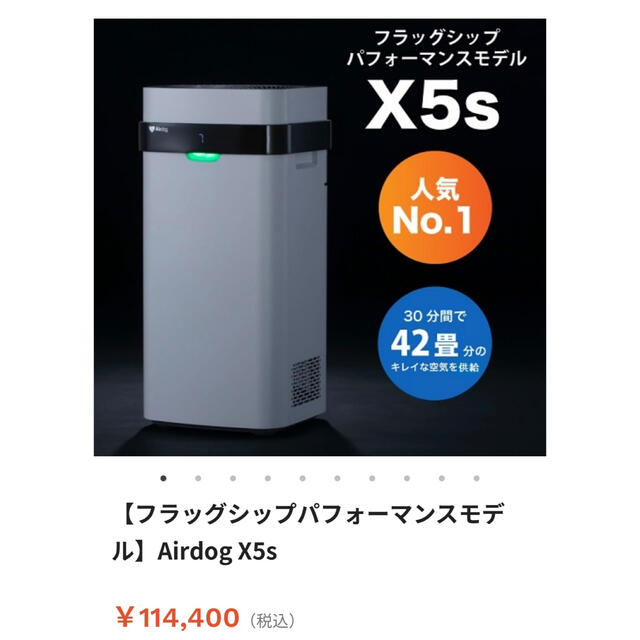Select the first carousel dot indicator
The image size is (640, 640).
(x=163, y=478)
